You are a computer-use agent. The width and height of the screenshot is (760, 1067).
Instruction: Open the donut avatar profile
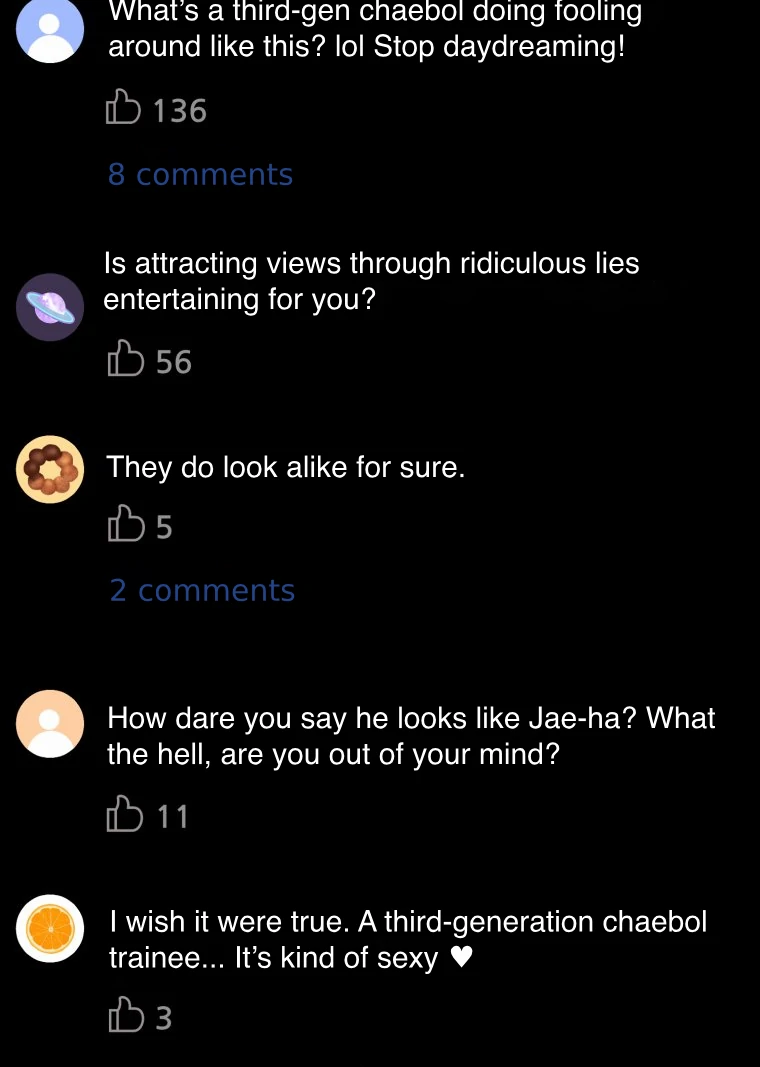(50, 468)
